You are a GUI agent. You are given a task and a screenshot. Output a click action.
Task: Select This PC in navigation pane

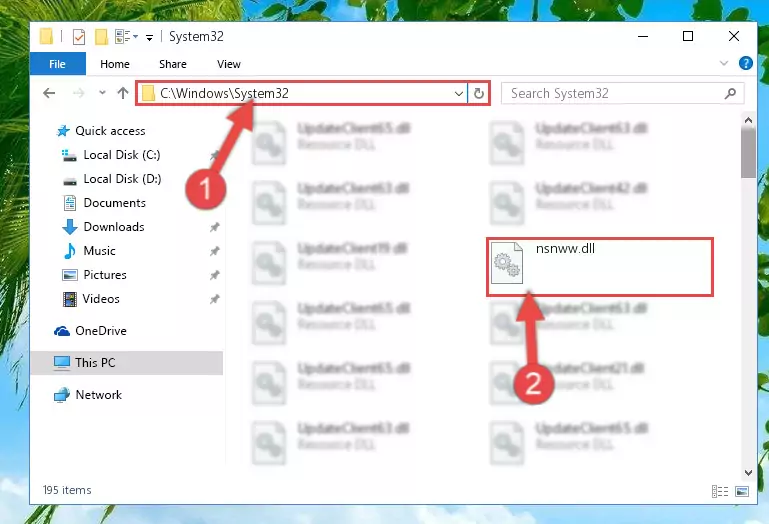coord(126,363)
